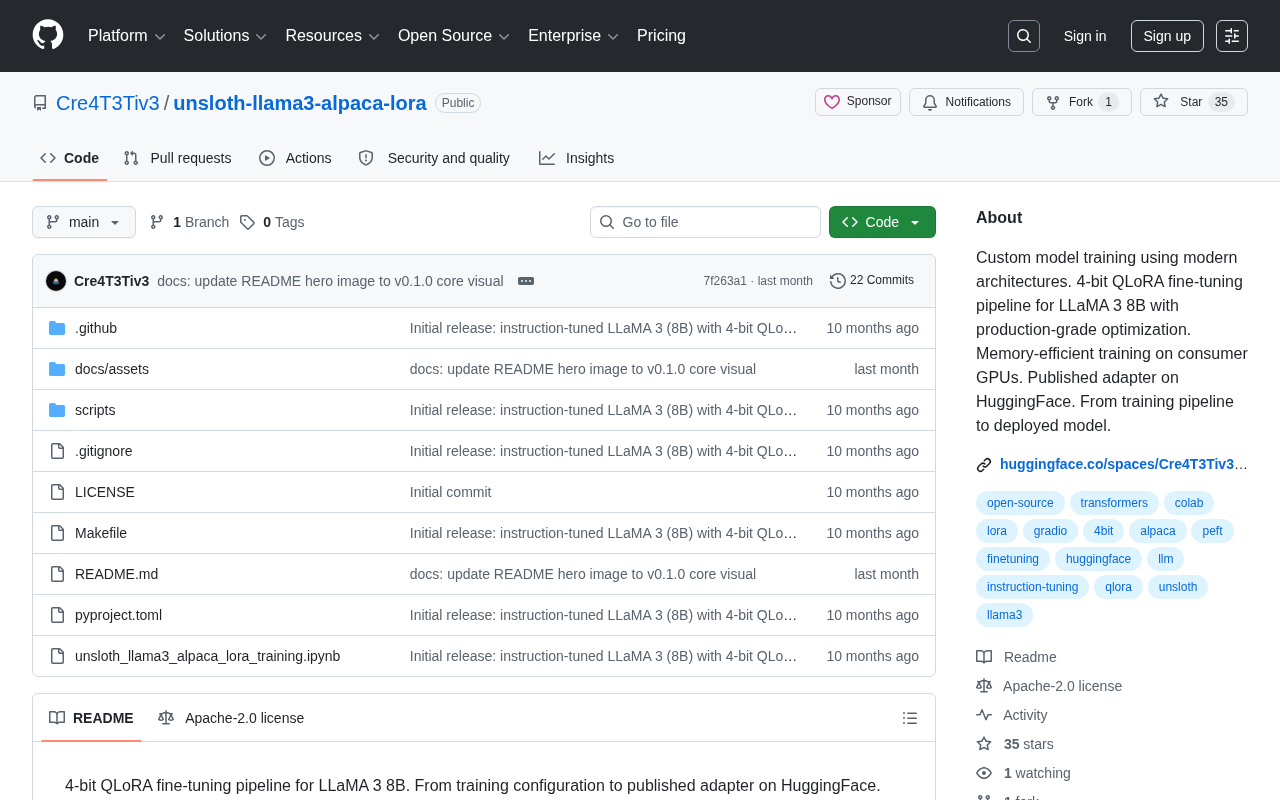Click the Sponsor button
The image size is (1280, 800).
pos(858,102)
